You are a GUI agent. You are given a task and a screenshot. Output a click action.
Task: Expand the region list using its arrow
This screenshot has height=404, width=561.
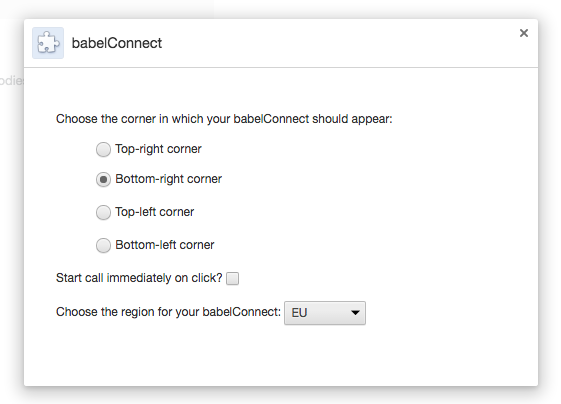point(355,313)
